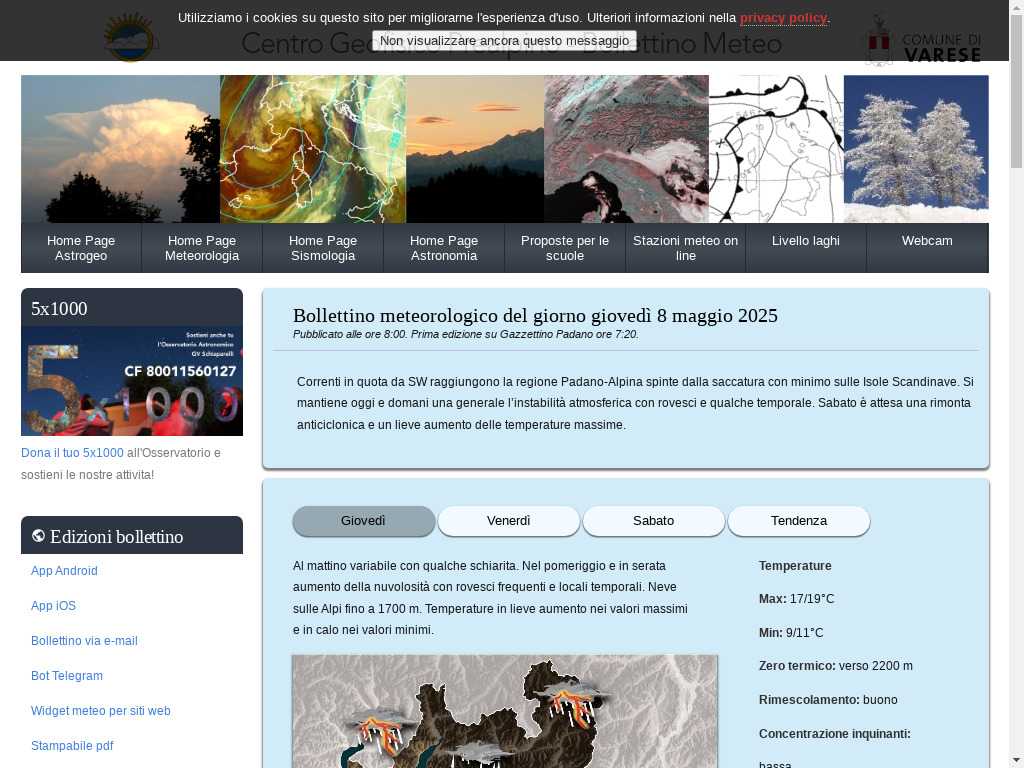
Task: Open the Webcam menu item
Action: click(927, 248)
